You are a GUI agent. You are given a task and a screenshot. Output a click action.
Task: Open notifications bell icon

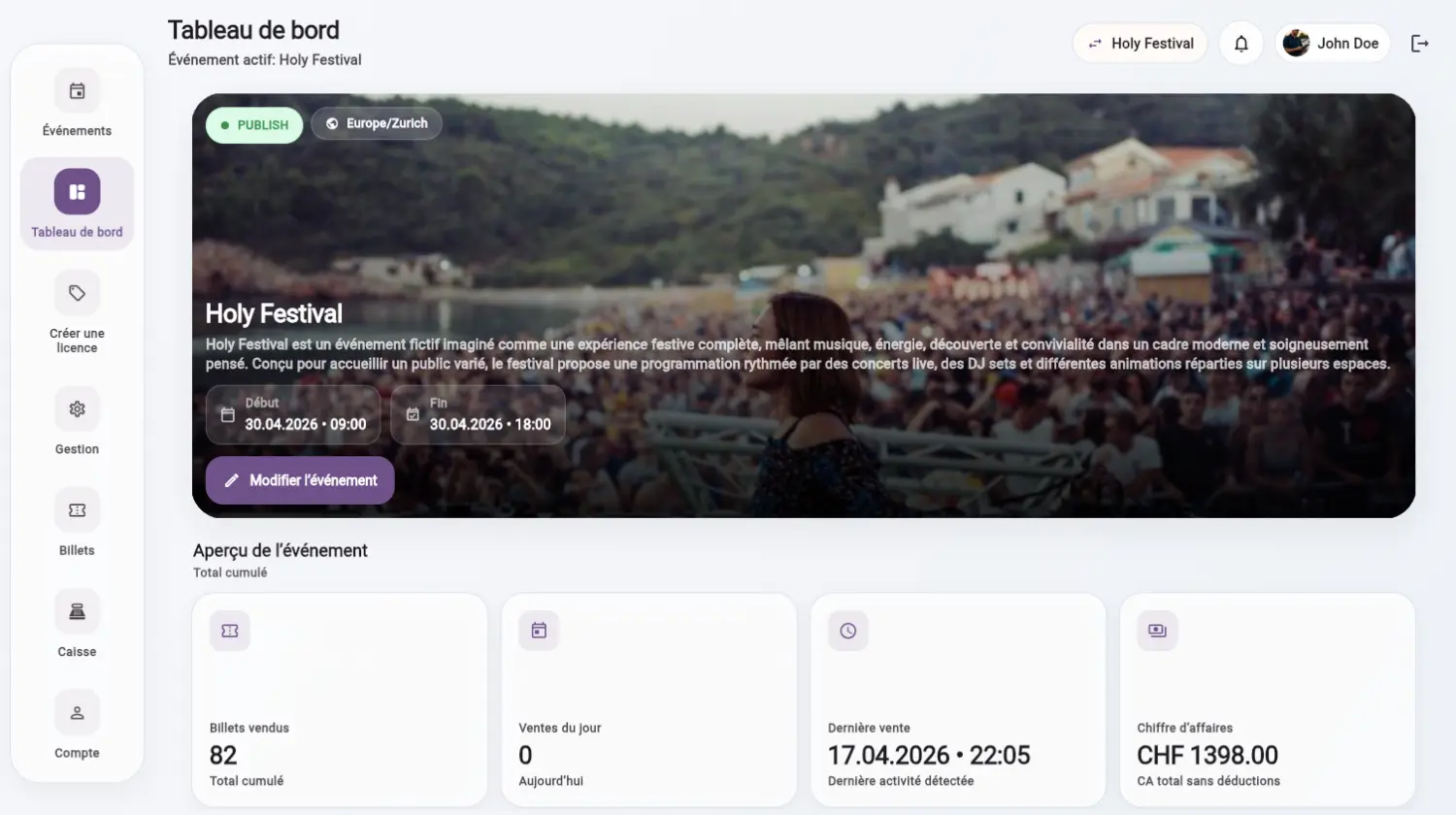(1241, 44)
